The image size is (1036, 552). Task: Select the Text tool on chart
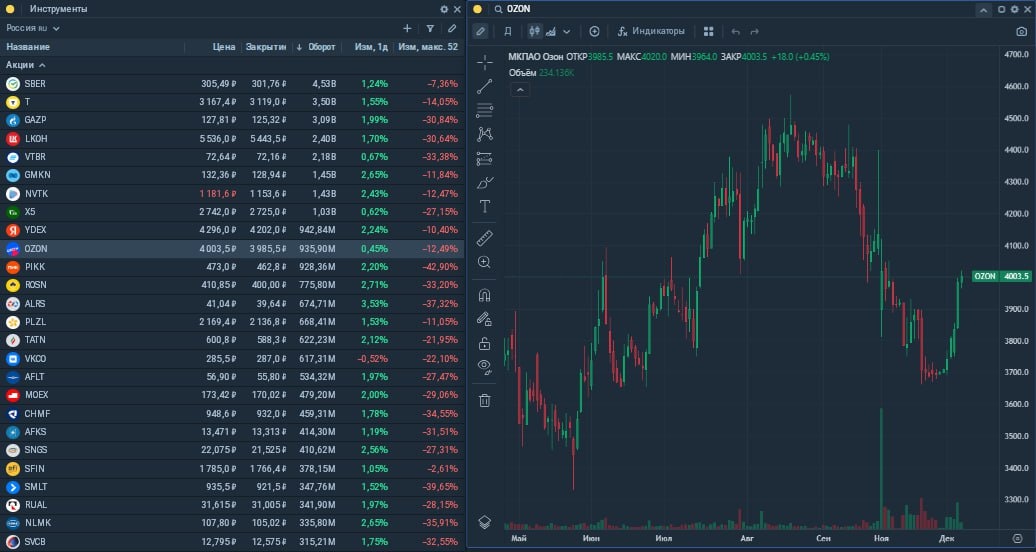484,206
